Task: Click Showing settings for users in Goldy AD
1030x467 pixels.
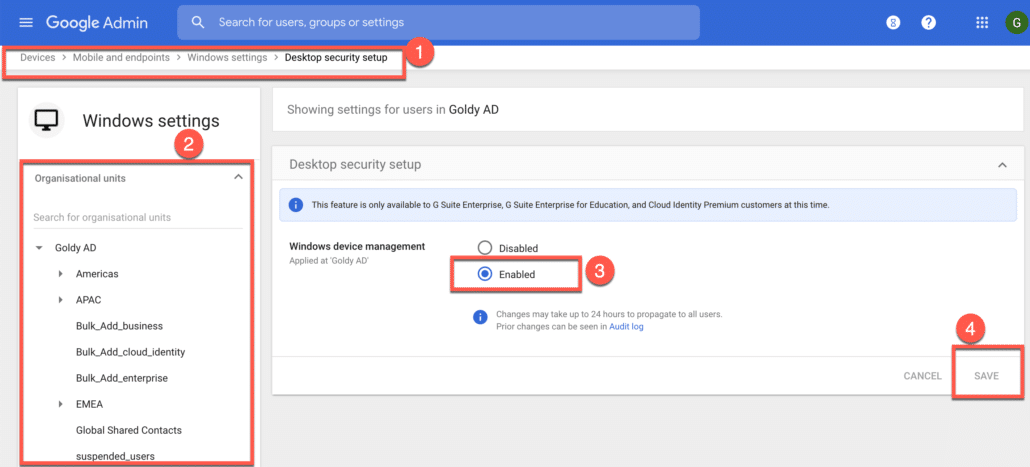Action: pyautogui.click(x=393, y=110)
